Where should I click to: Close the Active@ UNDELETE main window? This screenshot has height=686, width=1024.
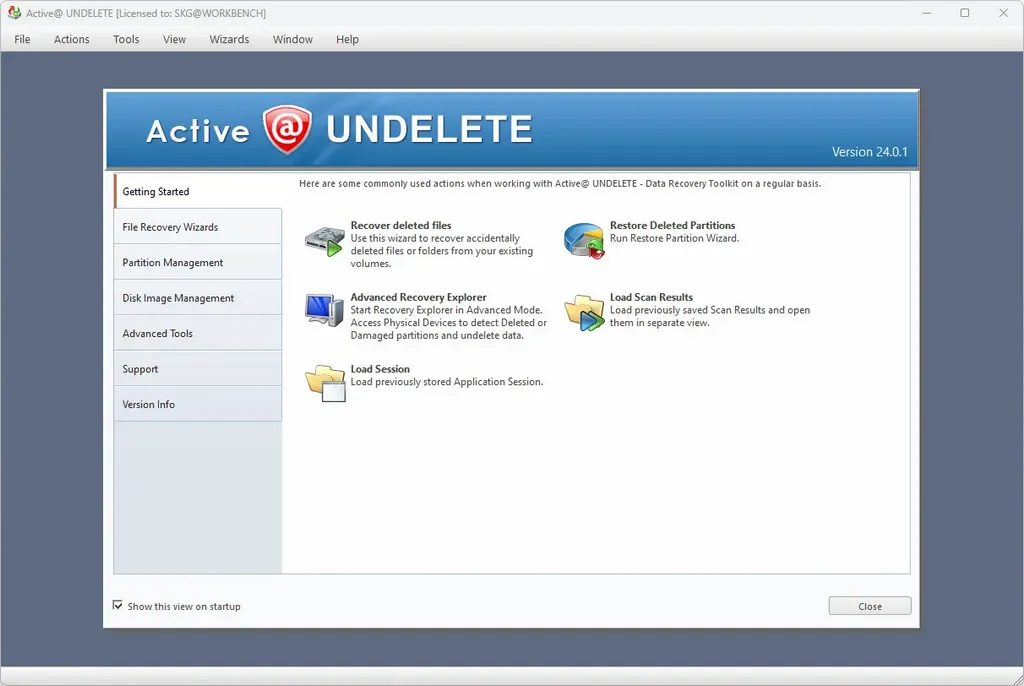tap(1003, 13)
